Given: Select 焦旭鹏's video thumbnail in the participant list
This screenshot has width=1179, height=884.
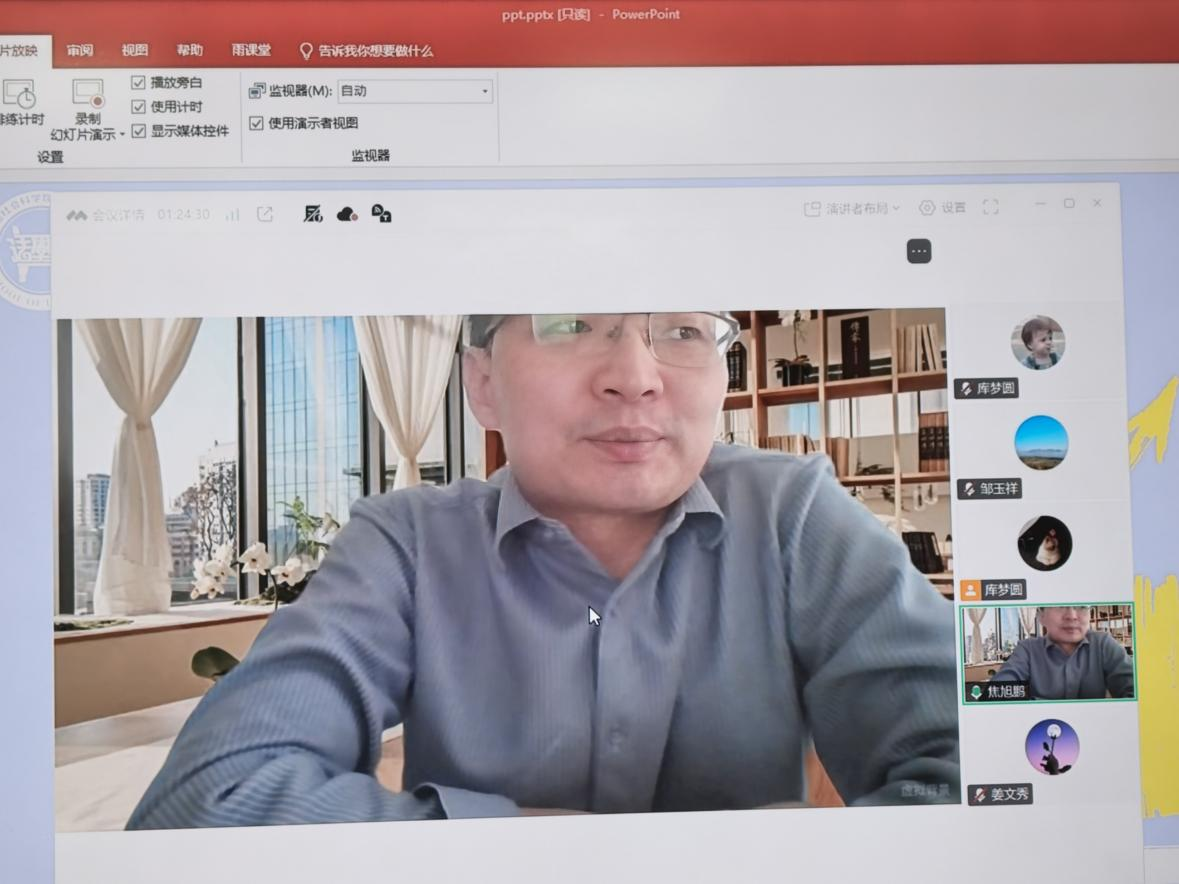Looking at the screenshot, I should [x=1048, y=653].
